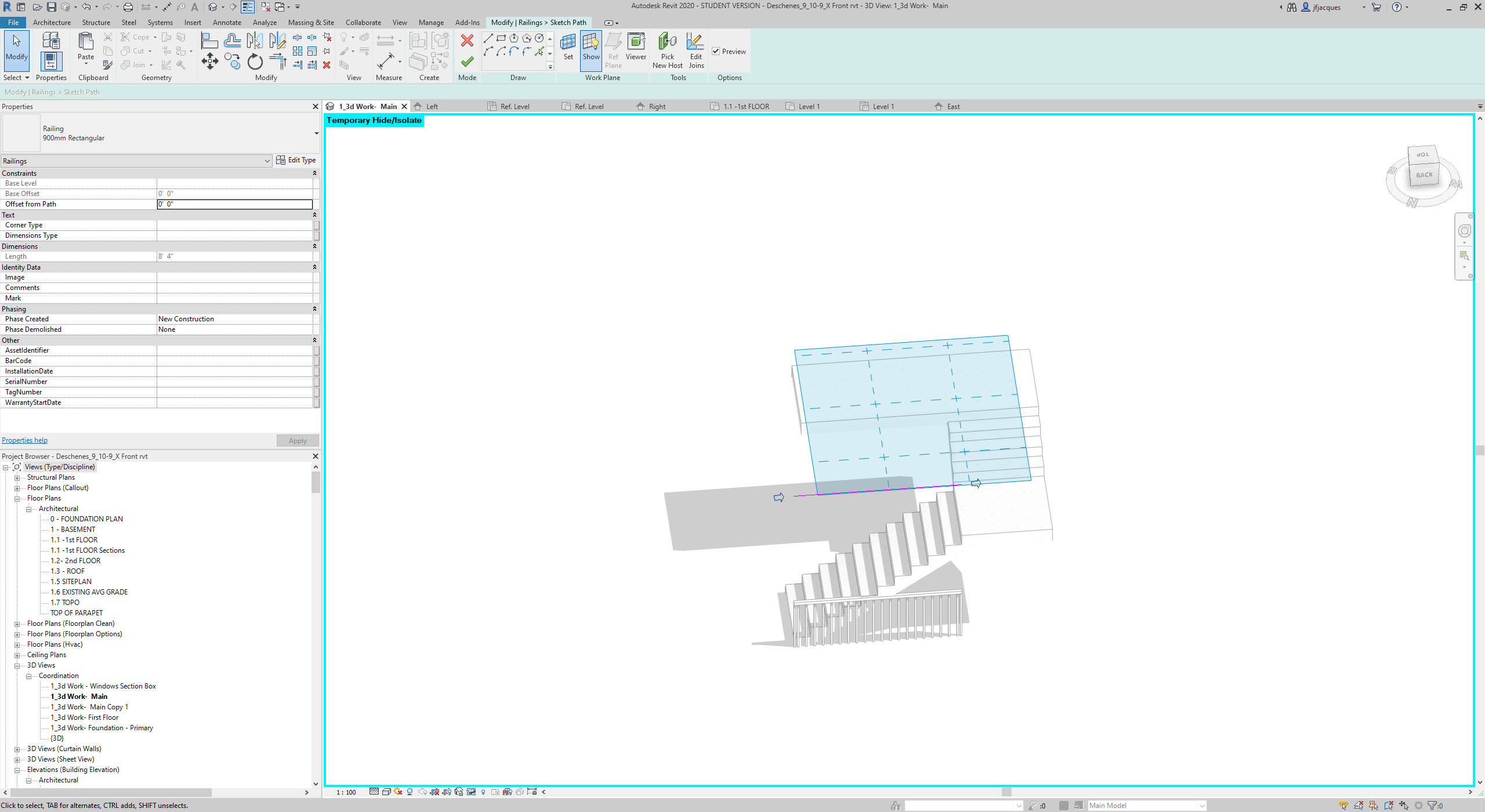Select 1.2- 2nd FLOOR in Project Browser
1485x812 pixels.
pos(75,561)
